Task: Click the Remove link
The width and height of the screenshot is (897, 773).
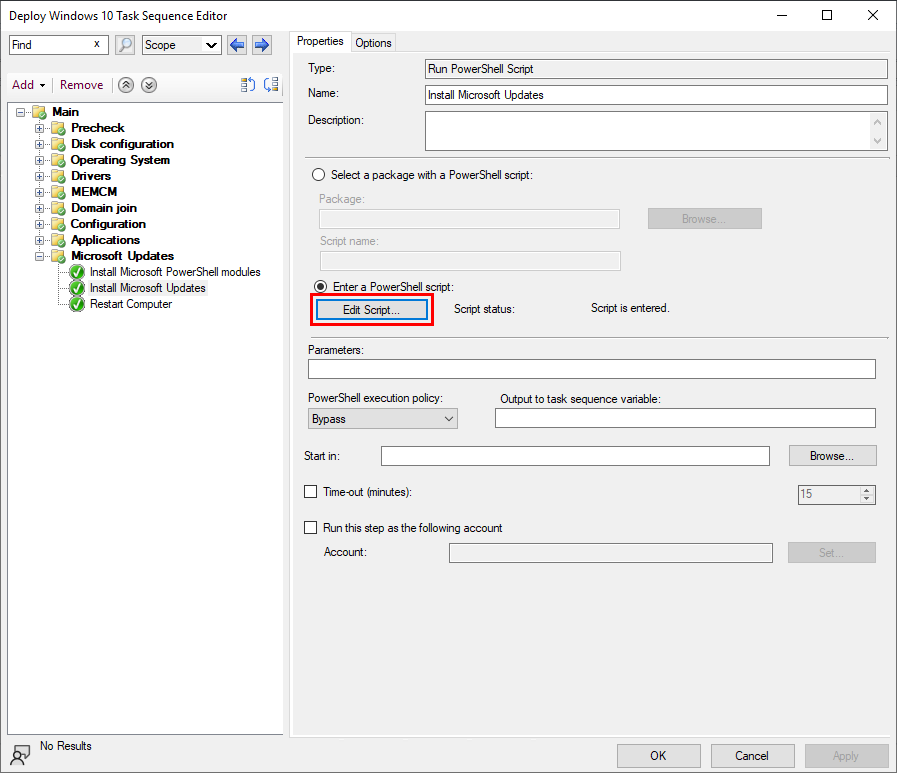Action: [82, 85]
